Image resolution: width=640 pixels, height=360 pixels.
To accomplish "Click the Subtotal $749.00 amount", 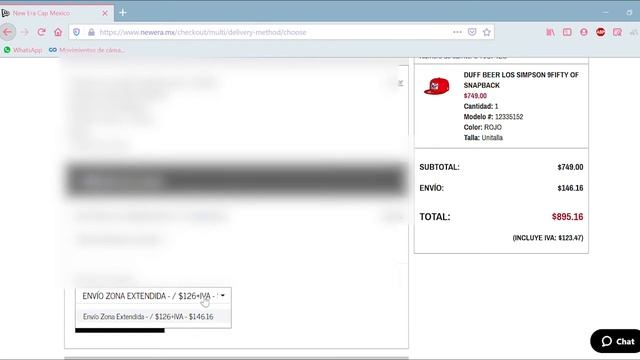I will pos(570,167).
